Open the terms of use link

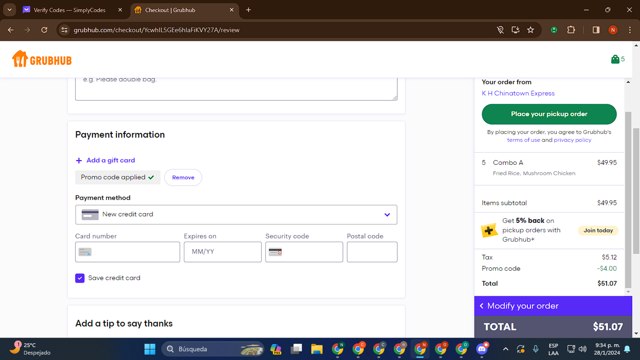(x=523, y=140)
